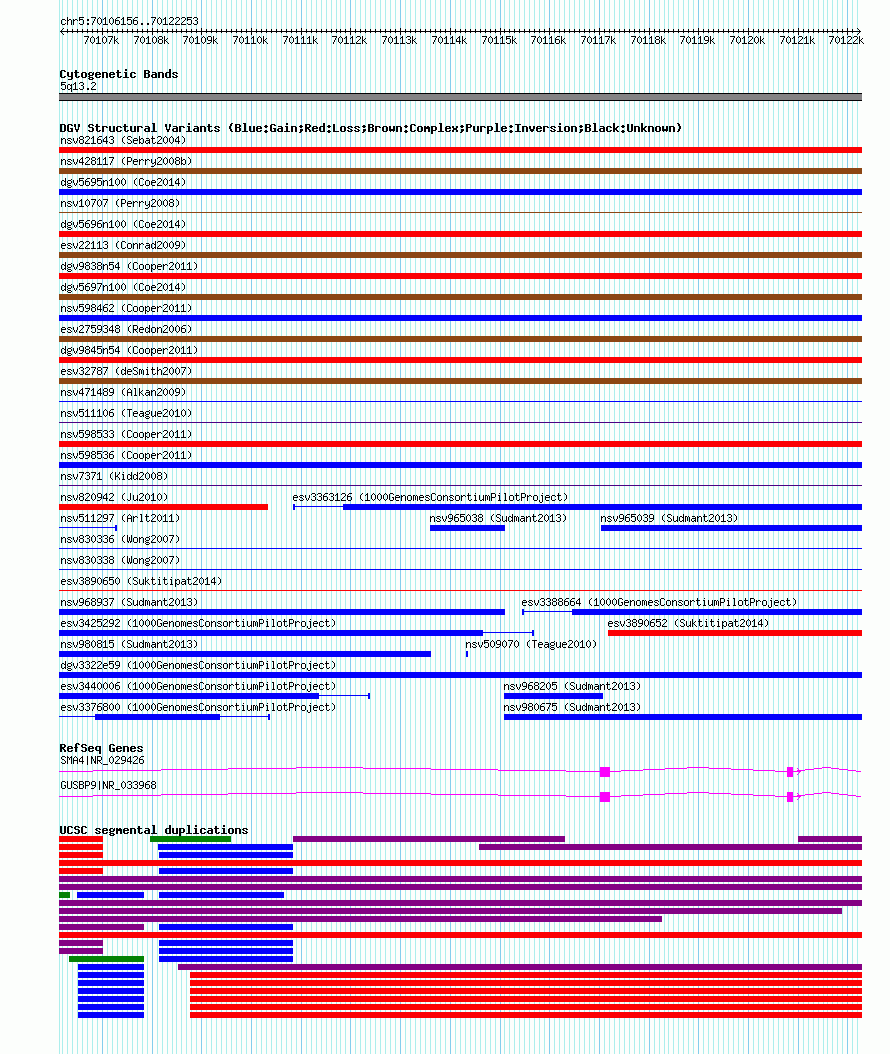The height and width of the screenshot is (1054, 890).
Task: Select esv3890650 (Suktitipat2014) label
Action: (x=141, y=581)
